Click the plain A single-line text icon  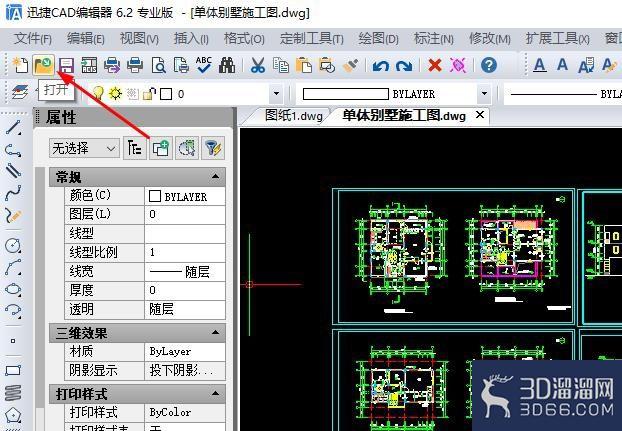562,65
